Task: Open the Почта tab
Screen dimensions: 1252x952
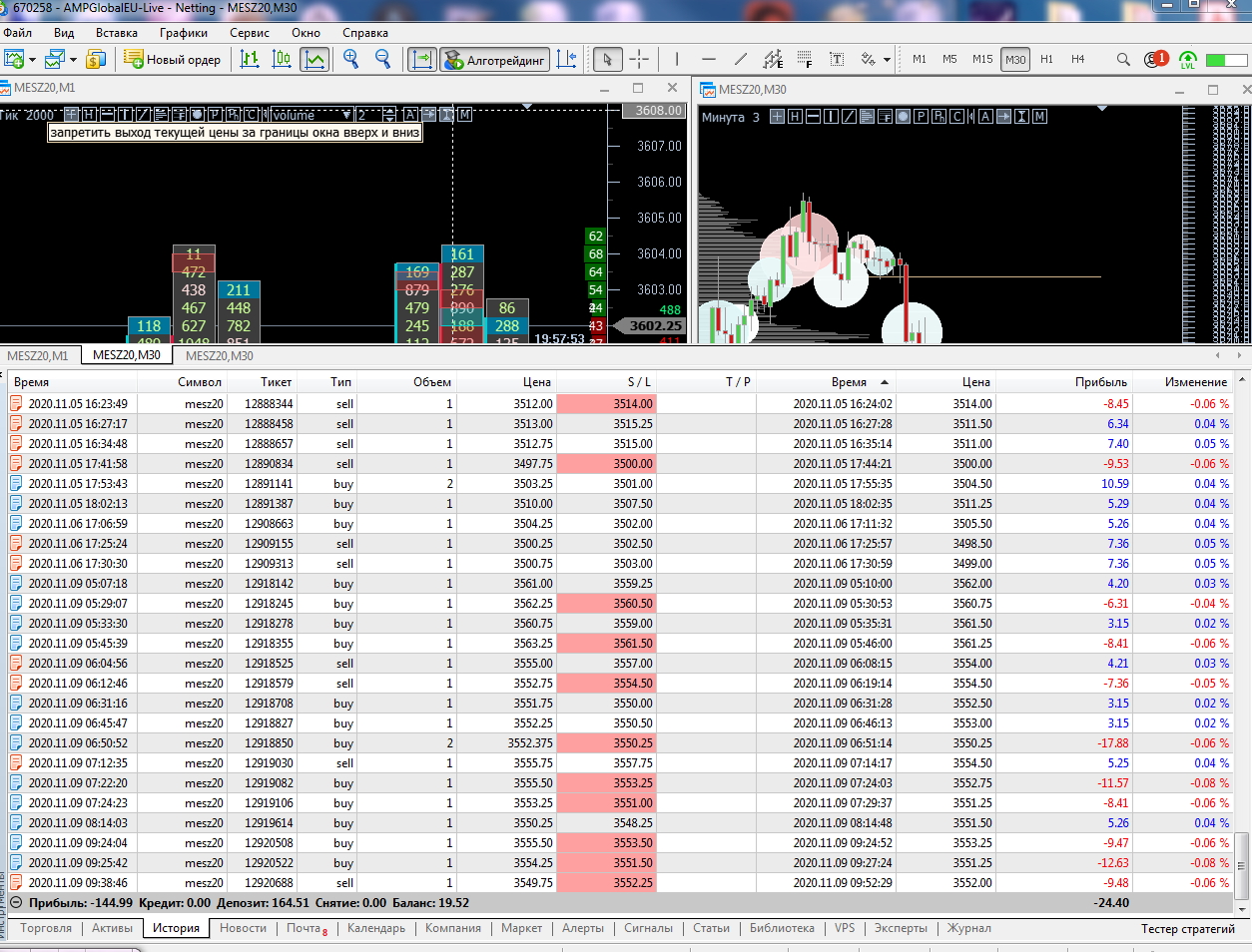Action: 306,928
